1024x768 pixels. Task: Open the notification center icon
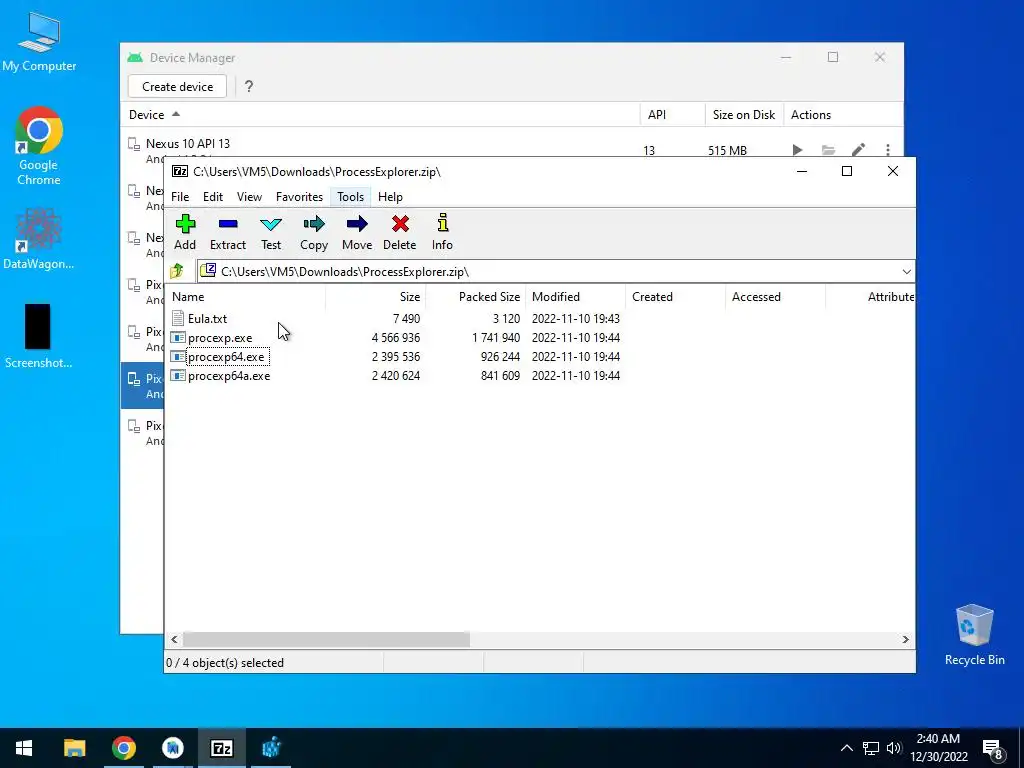[992, 749]
